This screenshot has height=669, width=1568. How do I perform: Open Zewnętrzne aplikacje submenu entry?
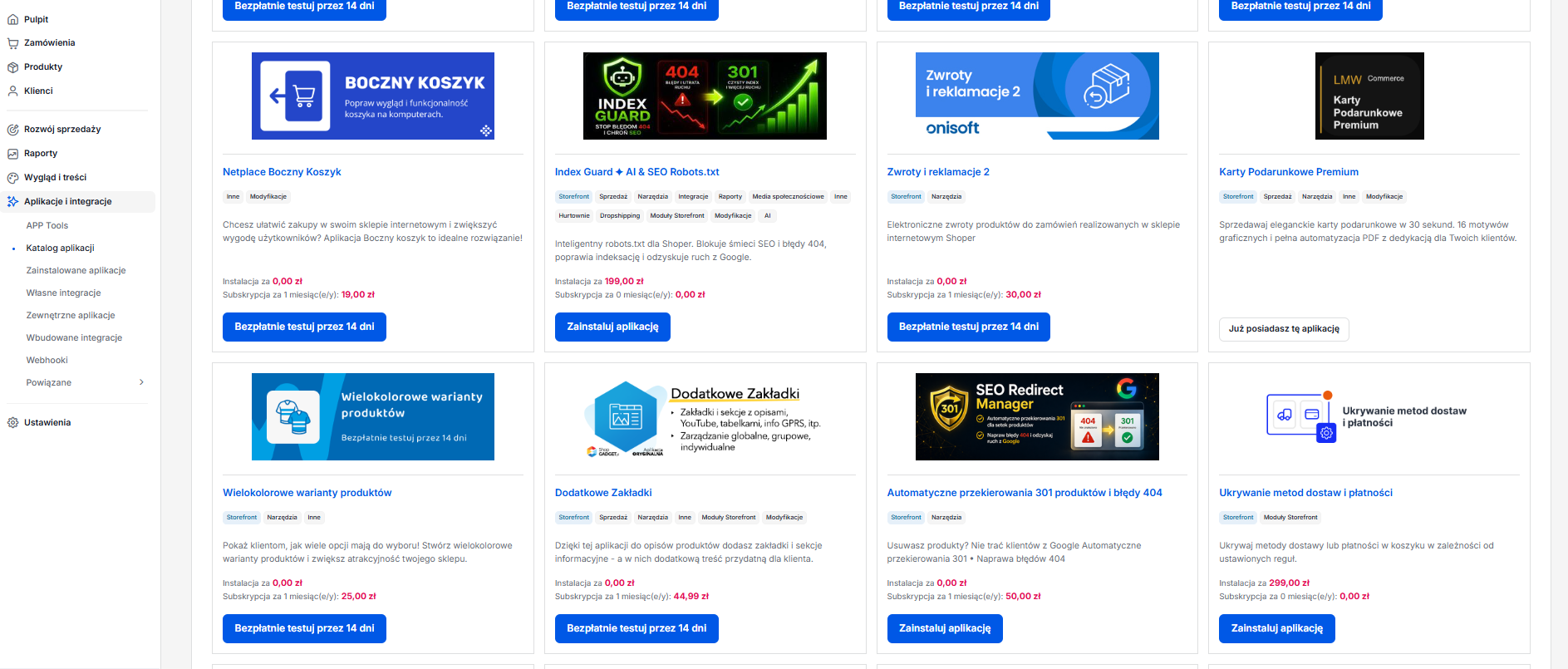71,316
